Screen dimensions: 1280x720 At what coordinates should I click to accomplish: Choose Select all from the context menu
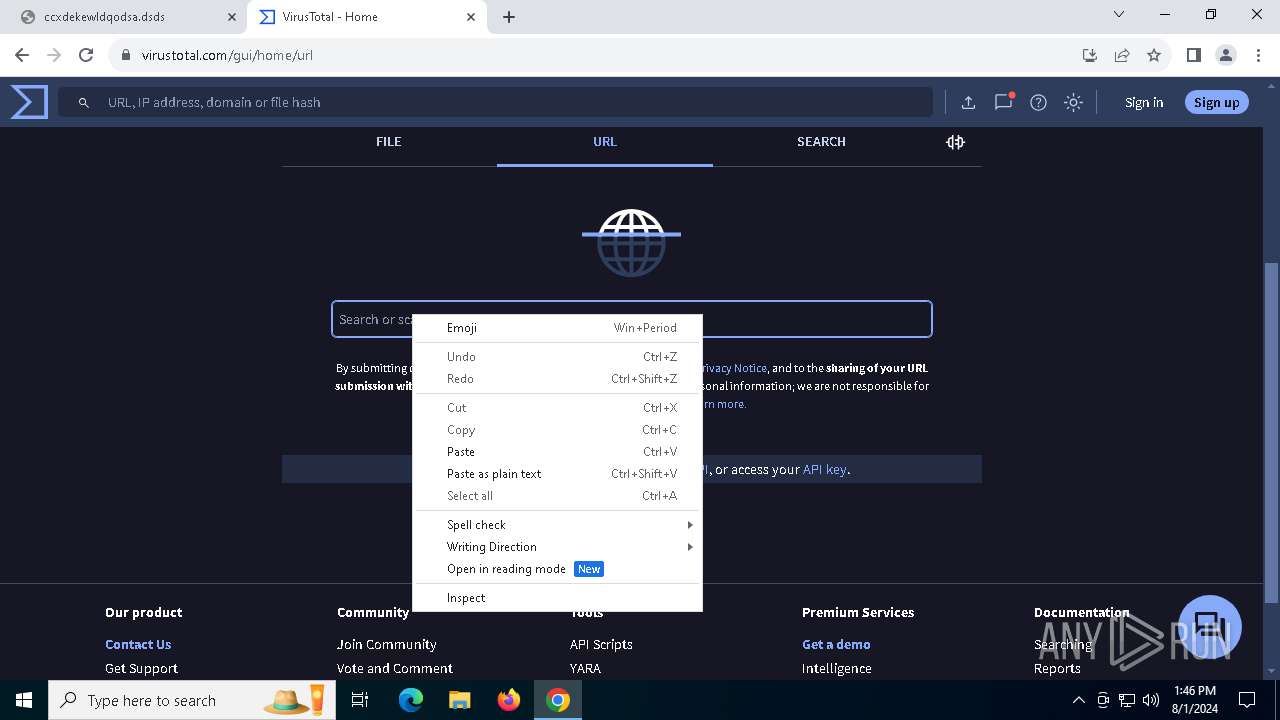[558, 496]
